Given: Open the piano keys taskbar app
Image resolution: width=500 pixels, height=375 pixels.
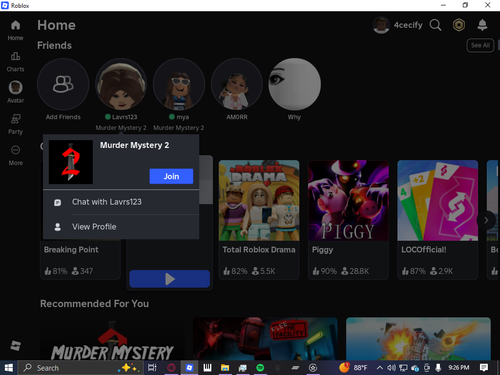Looking at the screenshot, I should tap(207, 368).
